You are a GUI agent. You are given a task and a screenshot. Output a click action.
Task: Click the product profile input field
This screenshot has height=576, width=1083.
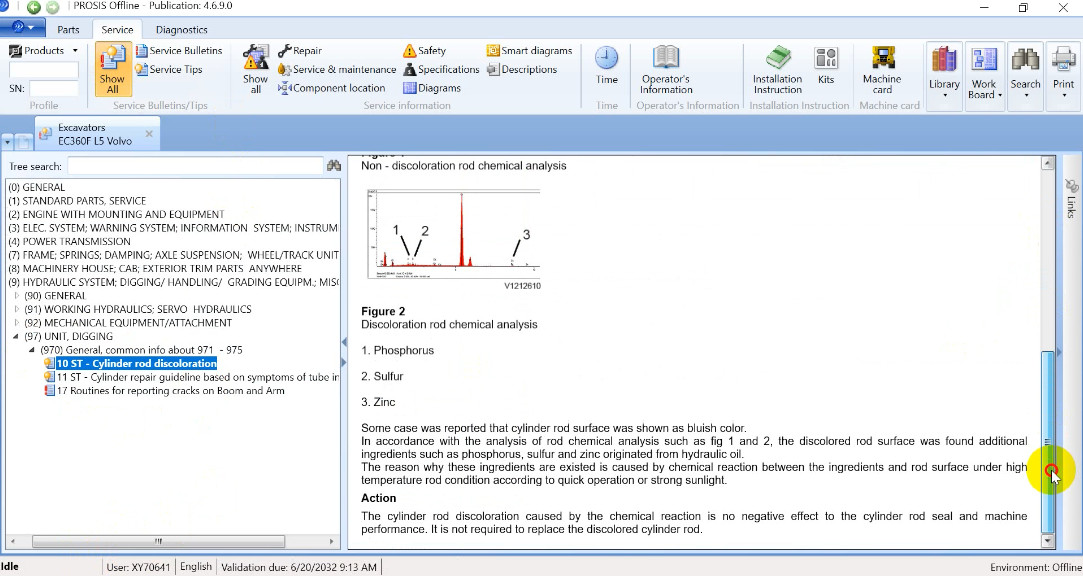[44, 70]
